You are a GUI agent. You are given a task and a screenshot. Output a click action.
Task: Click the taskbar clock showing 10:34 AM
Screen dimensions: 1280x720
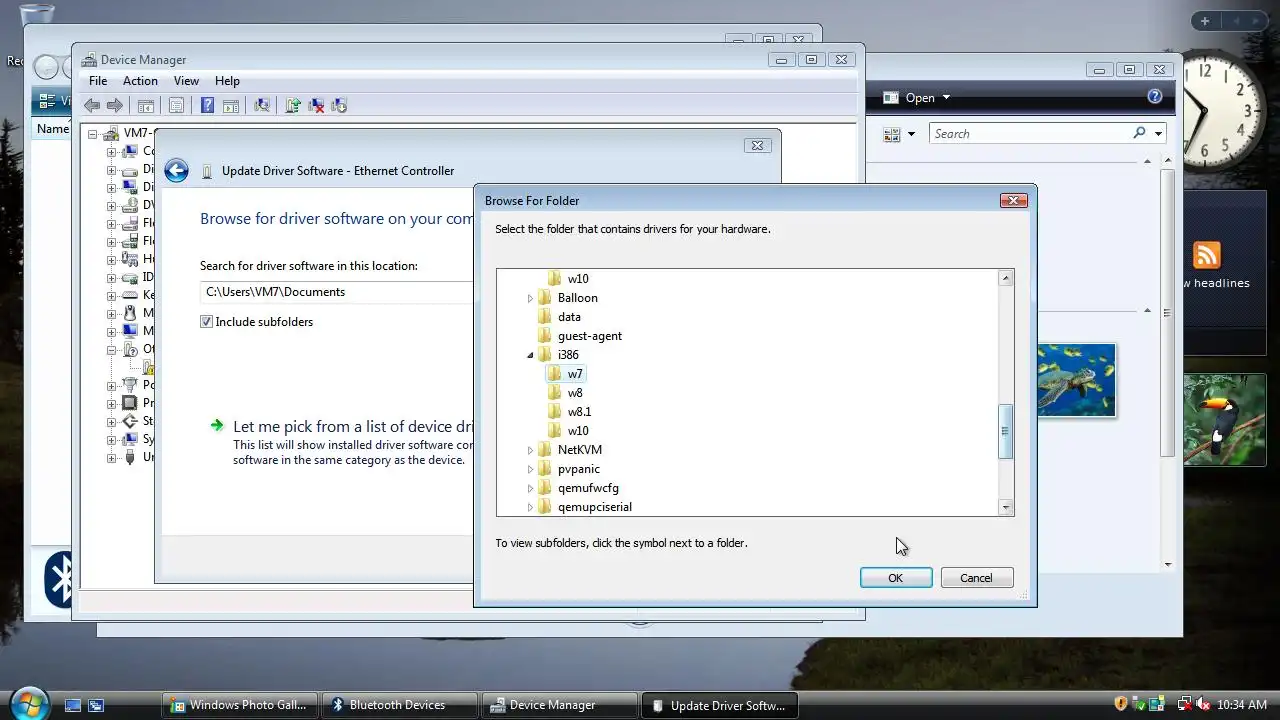point(1243,705)
